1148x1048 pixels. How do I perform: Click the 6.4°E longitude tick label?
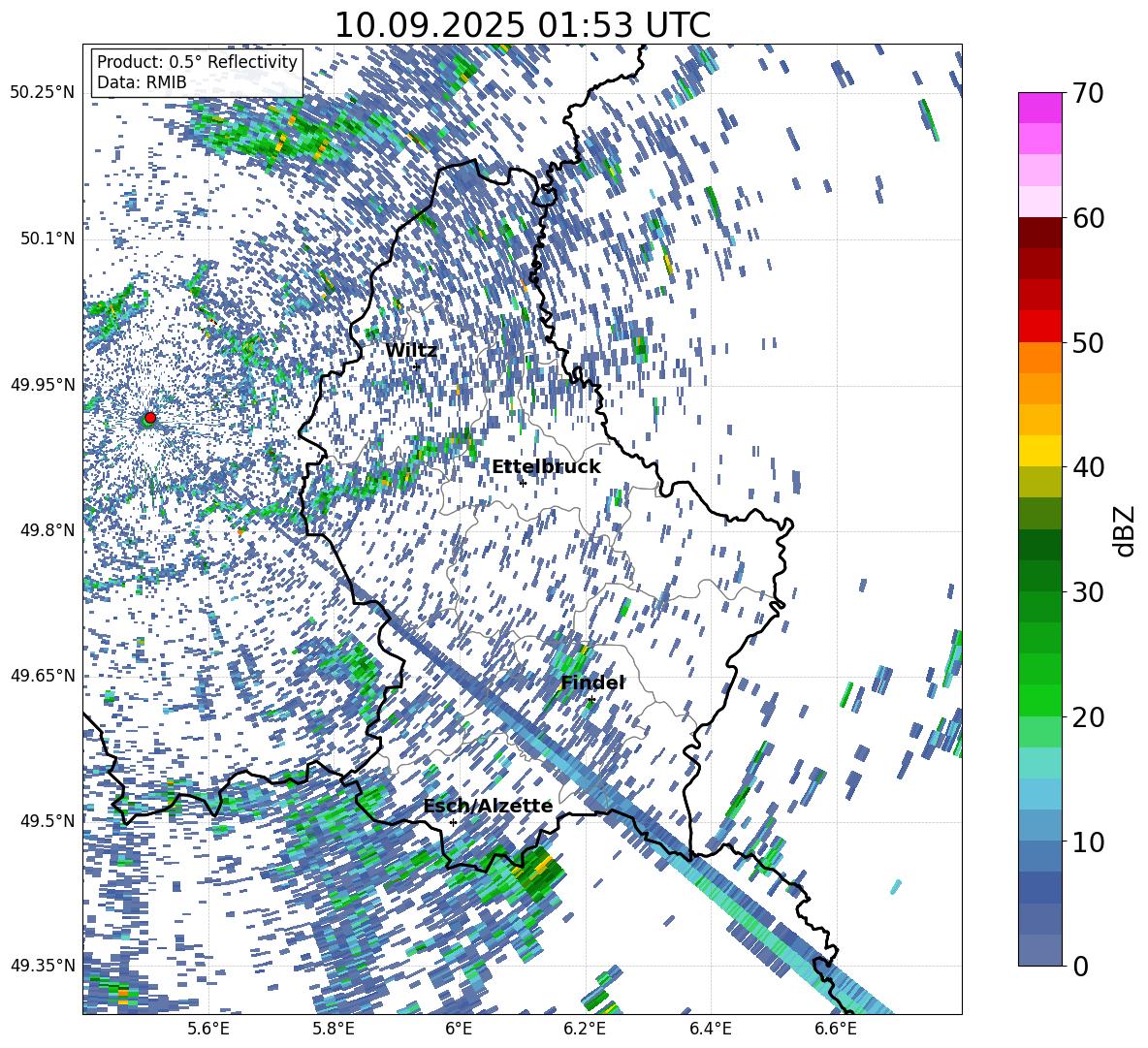pyautogui.click(x=710, y=1030)
